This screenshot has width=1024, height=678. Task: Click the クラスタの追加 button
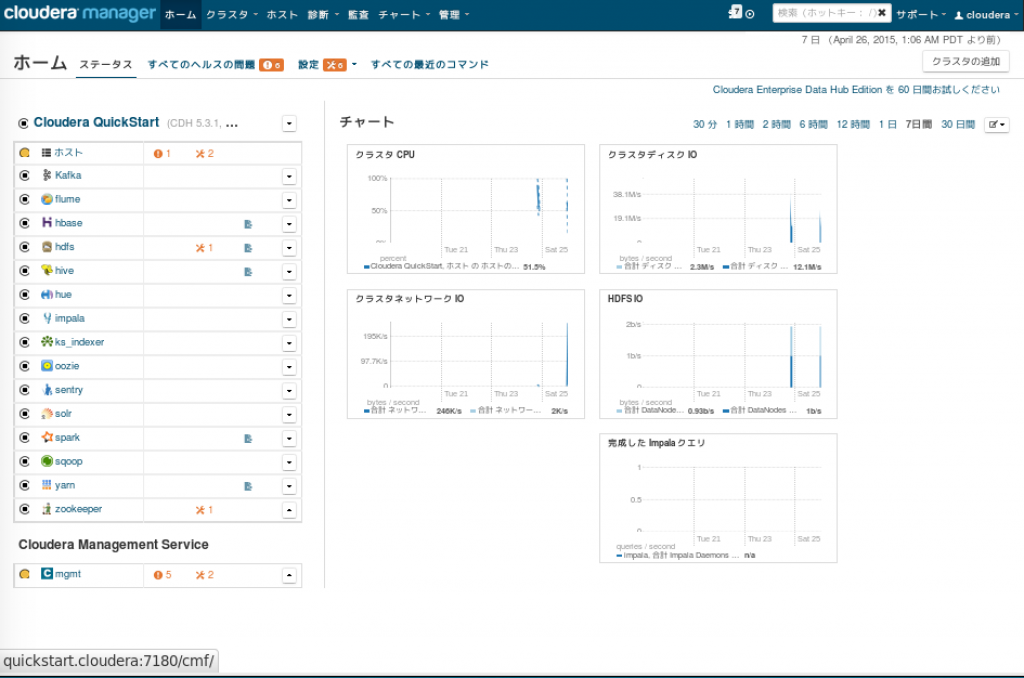coord(966,61)
